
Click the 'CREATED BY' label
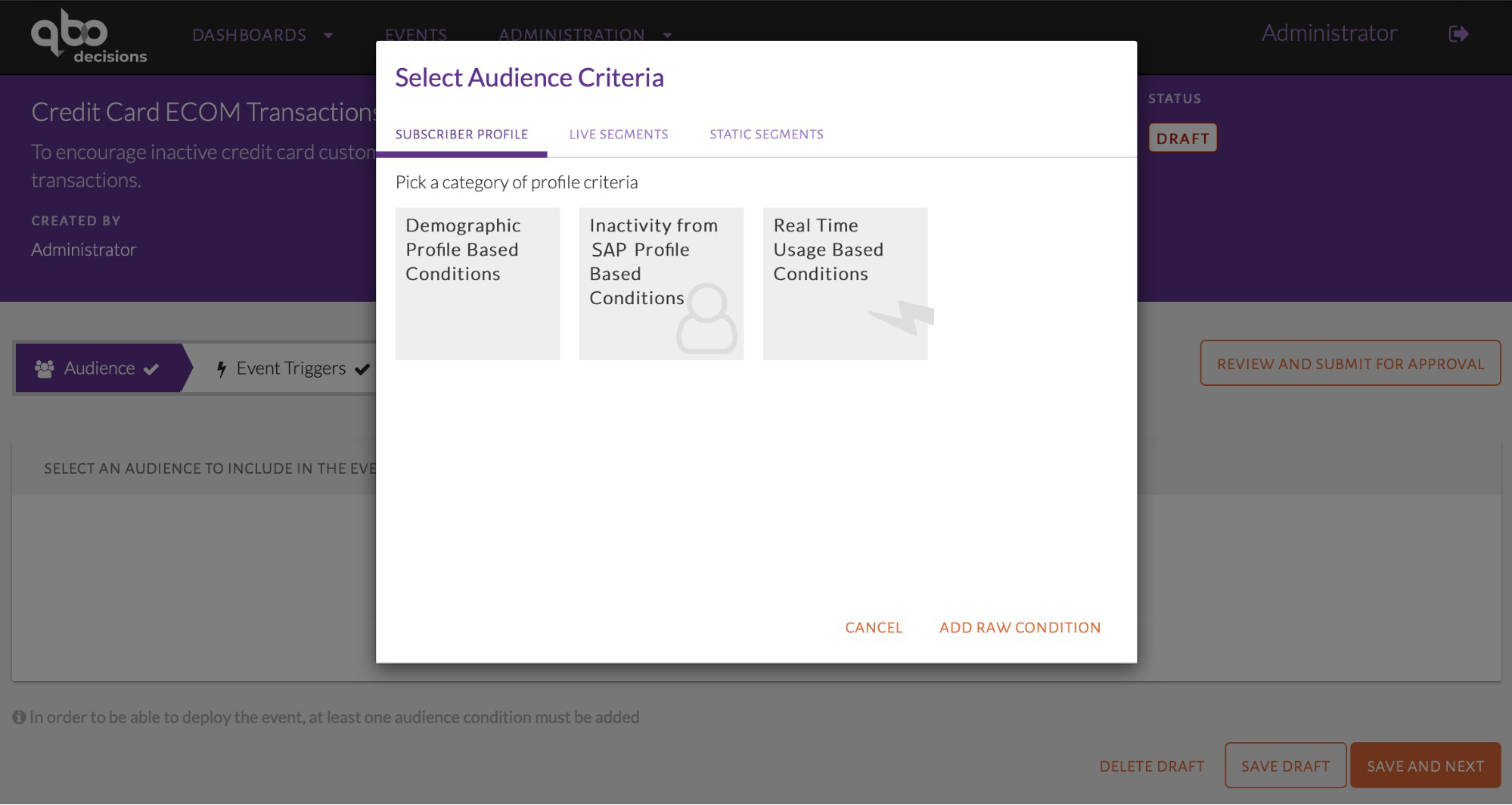point(76,221)
